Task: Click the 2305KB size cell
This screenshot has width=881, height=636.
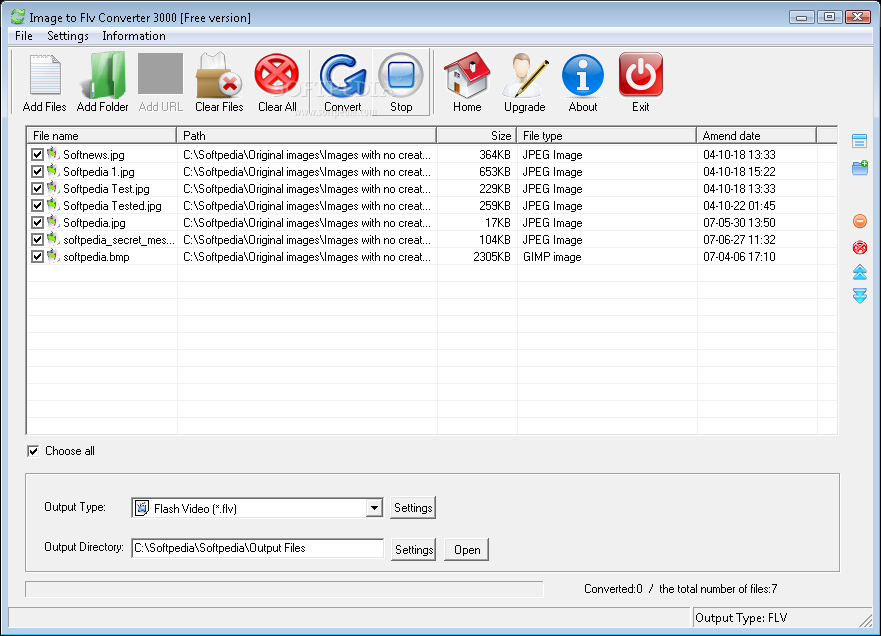Action: (x=492, y=257)
